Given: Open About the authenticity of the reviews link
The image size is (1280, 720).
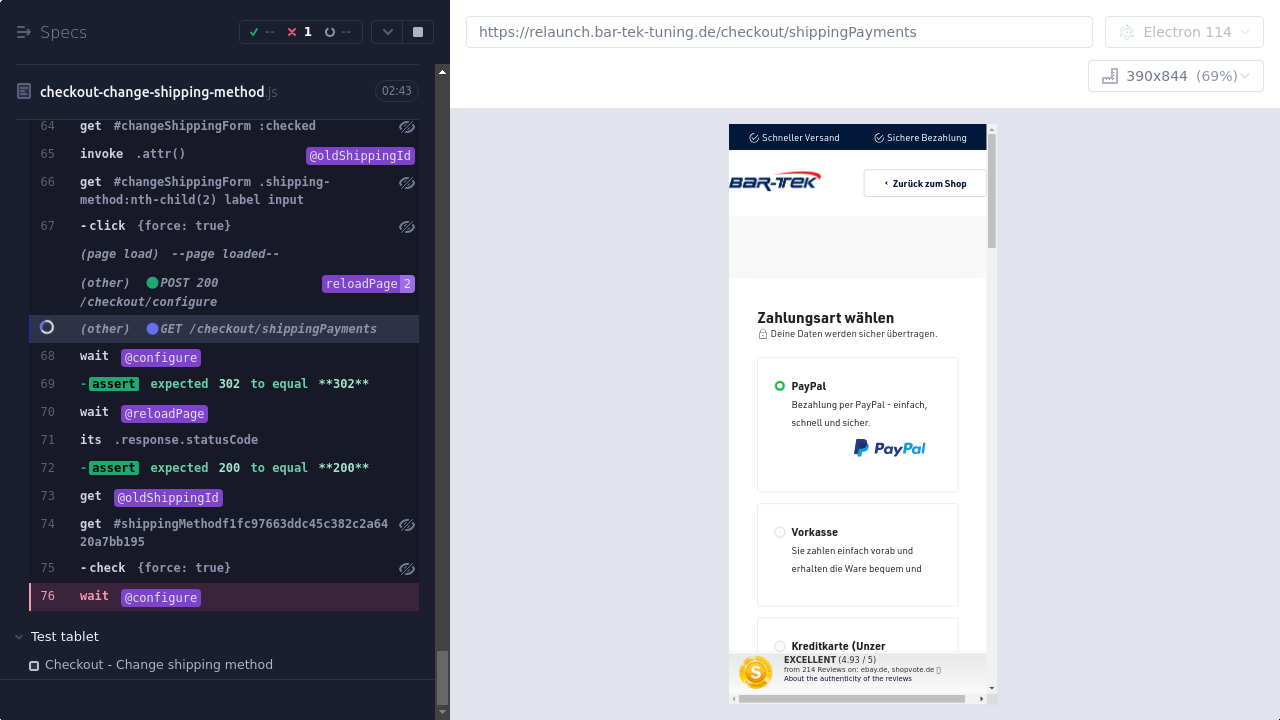Looking at the screenshot, I should coord(847,679).
